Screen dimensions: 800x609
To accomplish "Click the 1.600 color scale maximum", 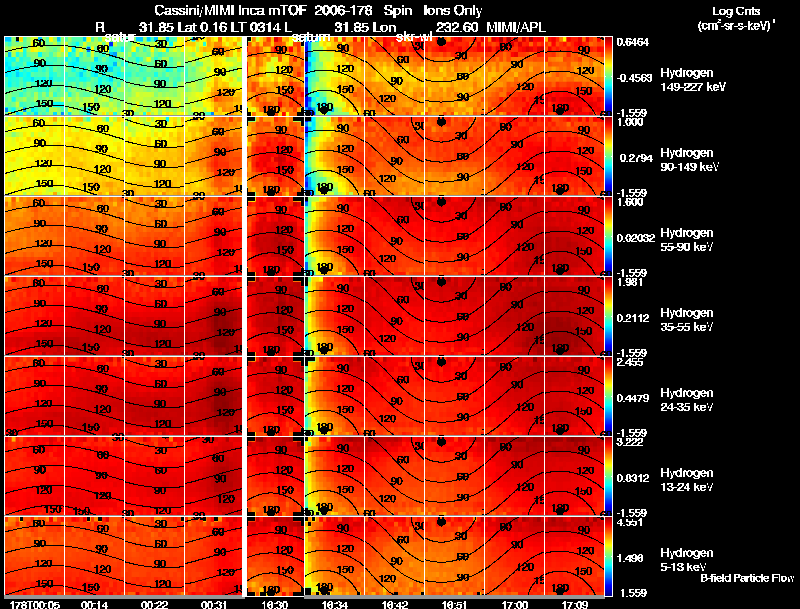I will click(631, 202).
